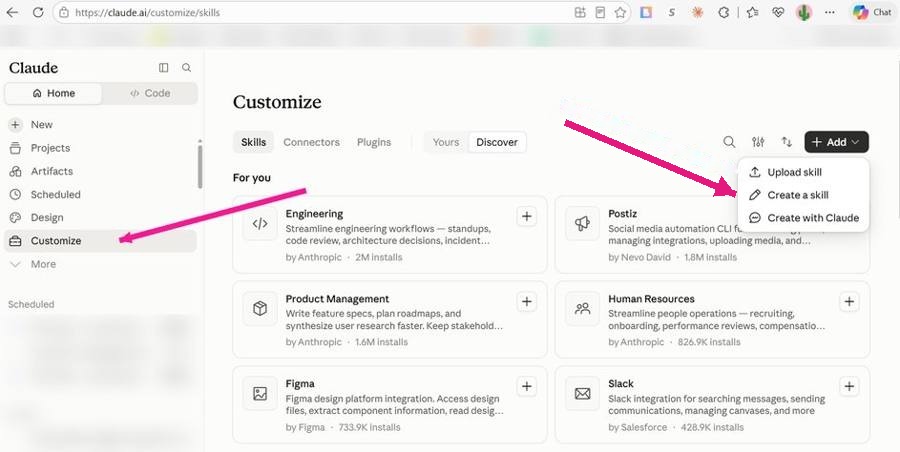Viewport: 900px width, 452px height.
Task: Click the skills search magnifier icon
Action: point(729,142)
